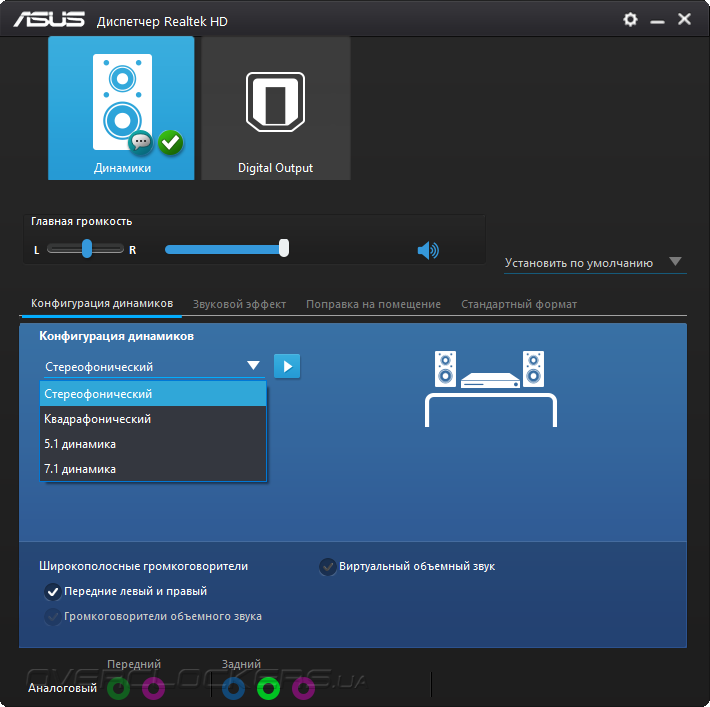Click the left speaker in the room diagram
This screenshot has height=707, width=710.
click(445, 369)
